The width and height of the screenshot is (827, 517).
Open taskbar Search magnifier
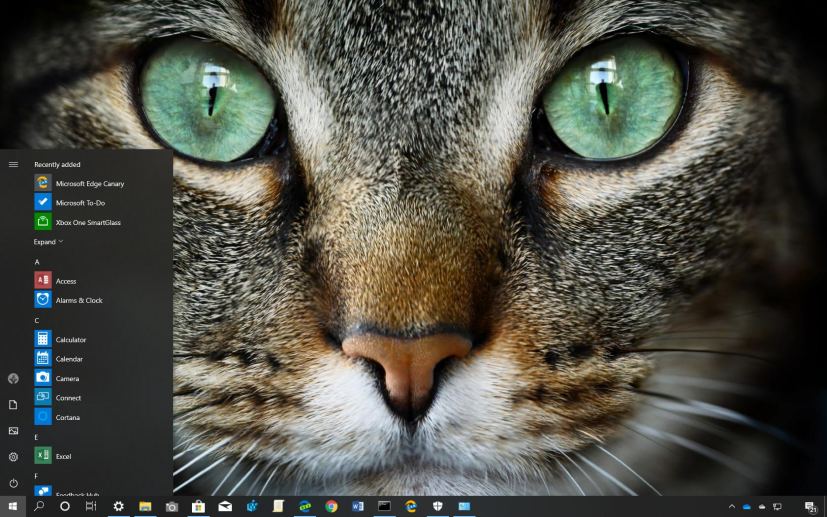tap(39, 506)
